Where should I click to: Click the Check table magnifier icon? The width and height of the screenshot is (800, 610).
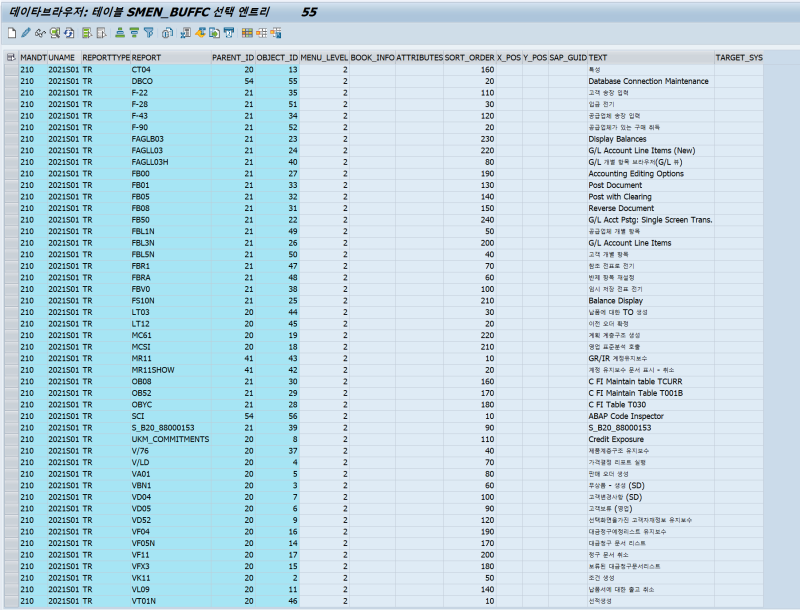pos(55,33)
